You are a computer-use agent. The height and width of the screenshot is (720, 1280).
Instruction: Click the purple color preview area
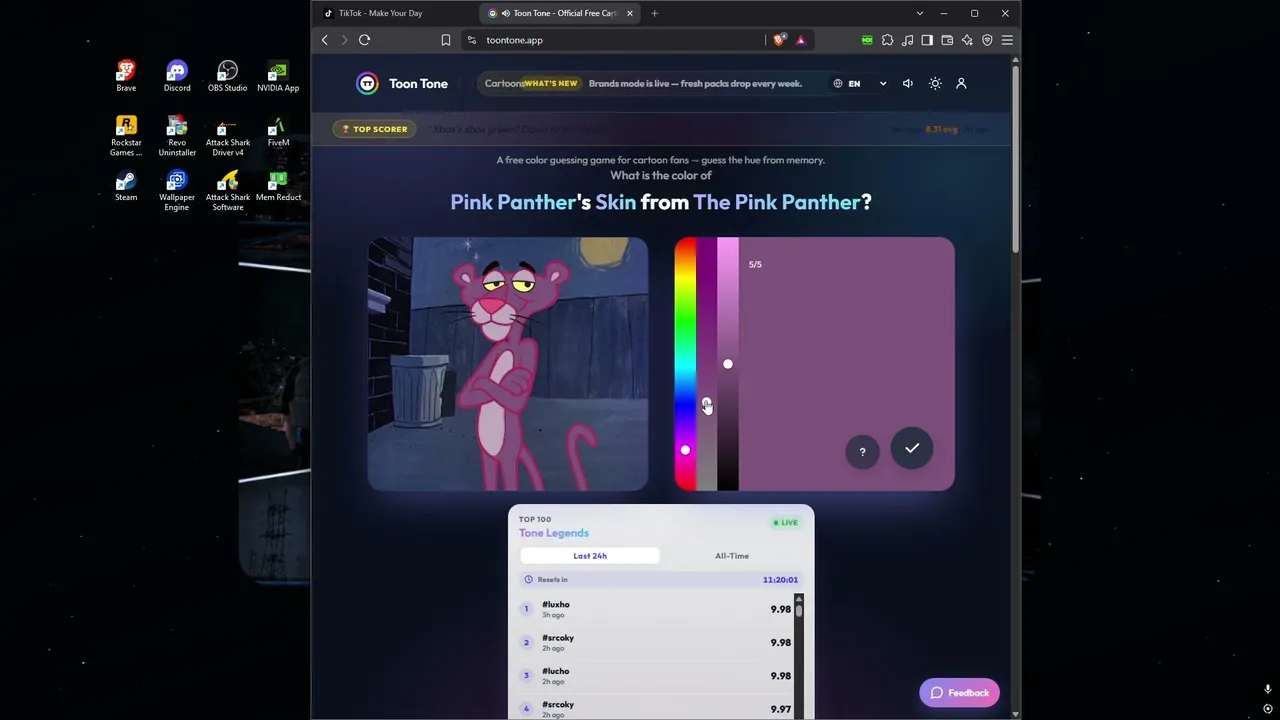click(847, 364)
